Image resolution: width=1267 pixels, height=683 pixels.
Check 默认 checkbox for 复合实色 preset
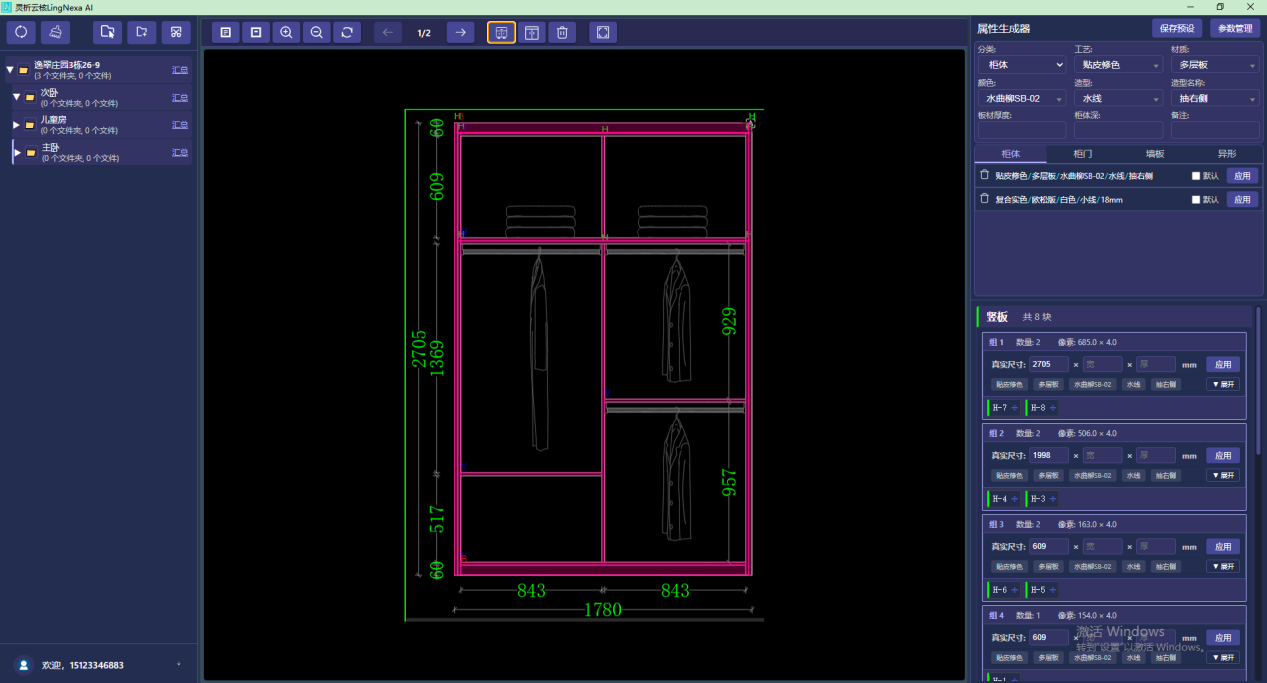(x=1196, y=199)
